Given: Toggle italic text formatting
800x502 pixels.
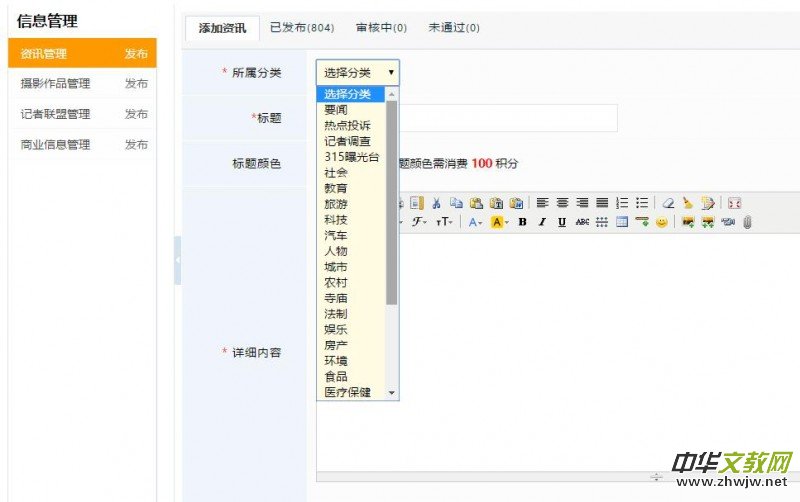Looking at the screenshot, I should 542,222.
